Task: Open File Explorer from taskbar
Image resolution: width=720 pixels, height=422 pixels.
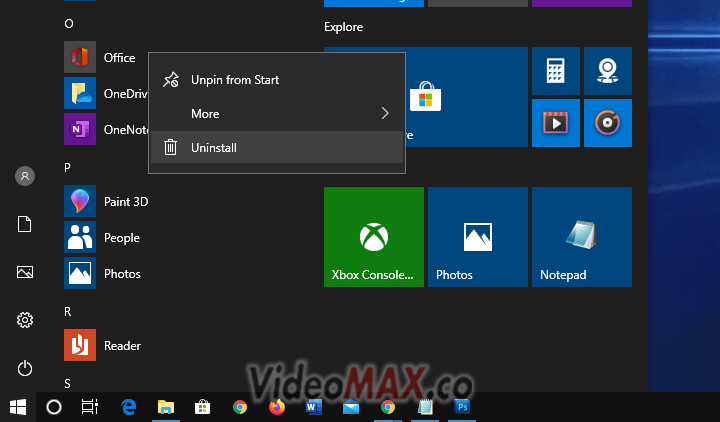Action: pyautogui.click(x=166, y=407)
